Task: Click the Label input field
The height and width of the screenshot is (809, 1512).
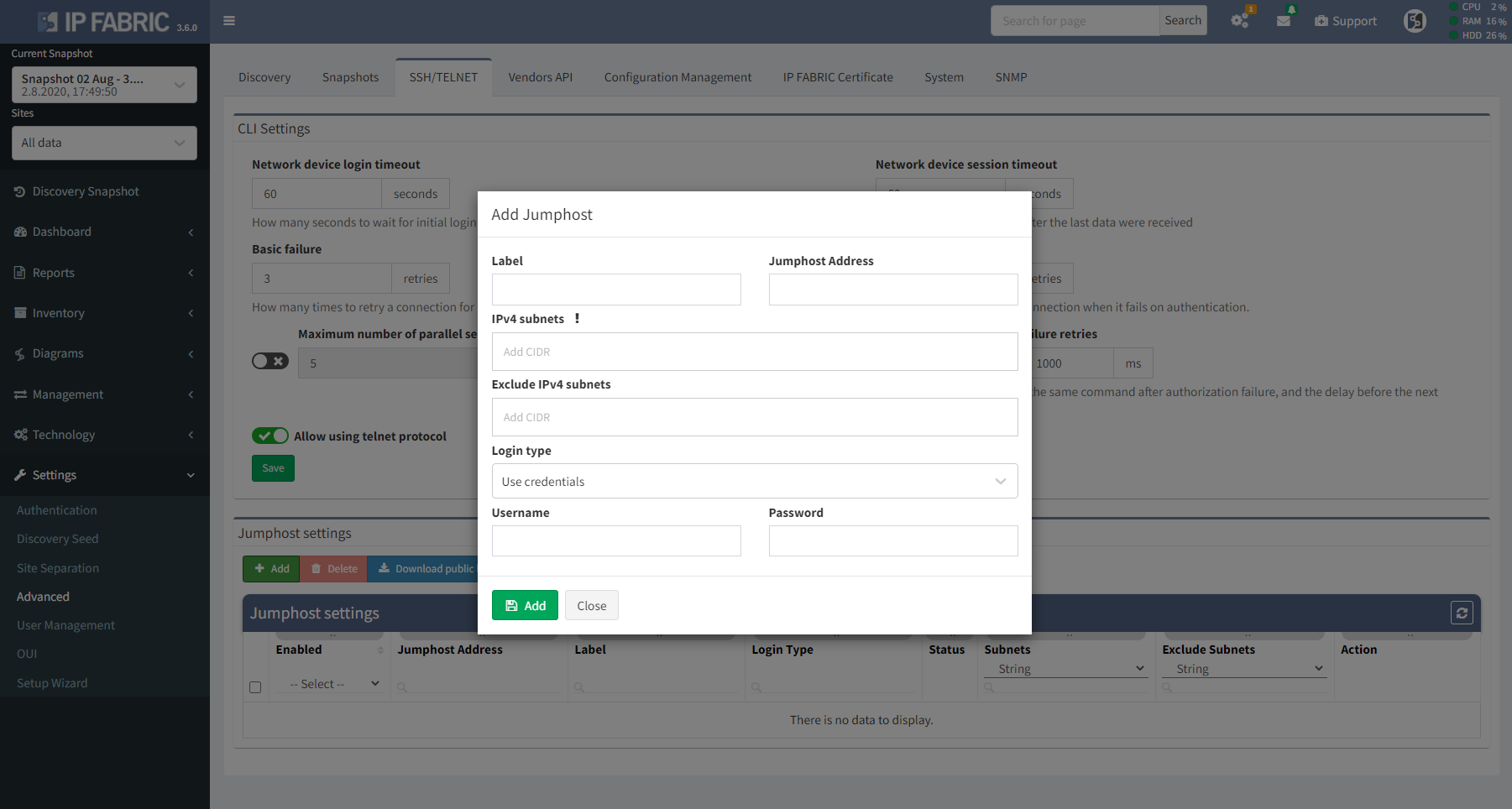Action: coord(615,290)
